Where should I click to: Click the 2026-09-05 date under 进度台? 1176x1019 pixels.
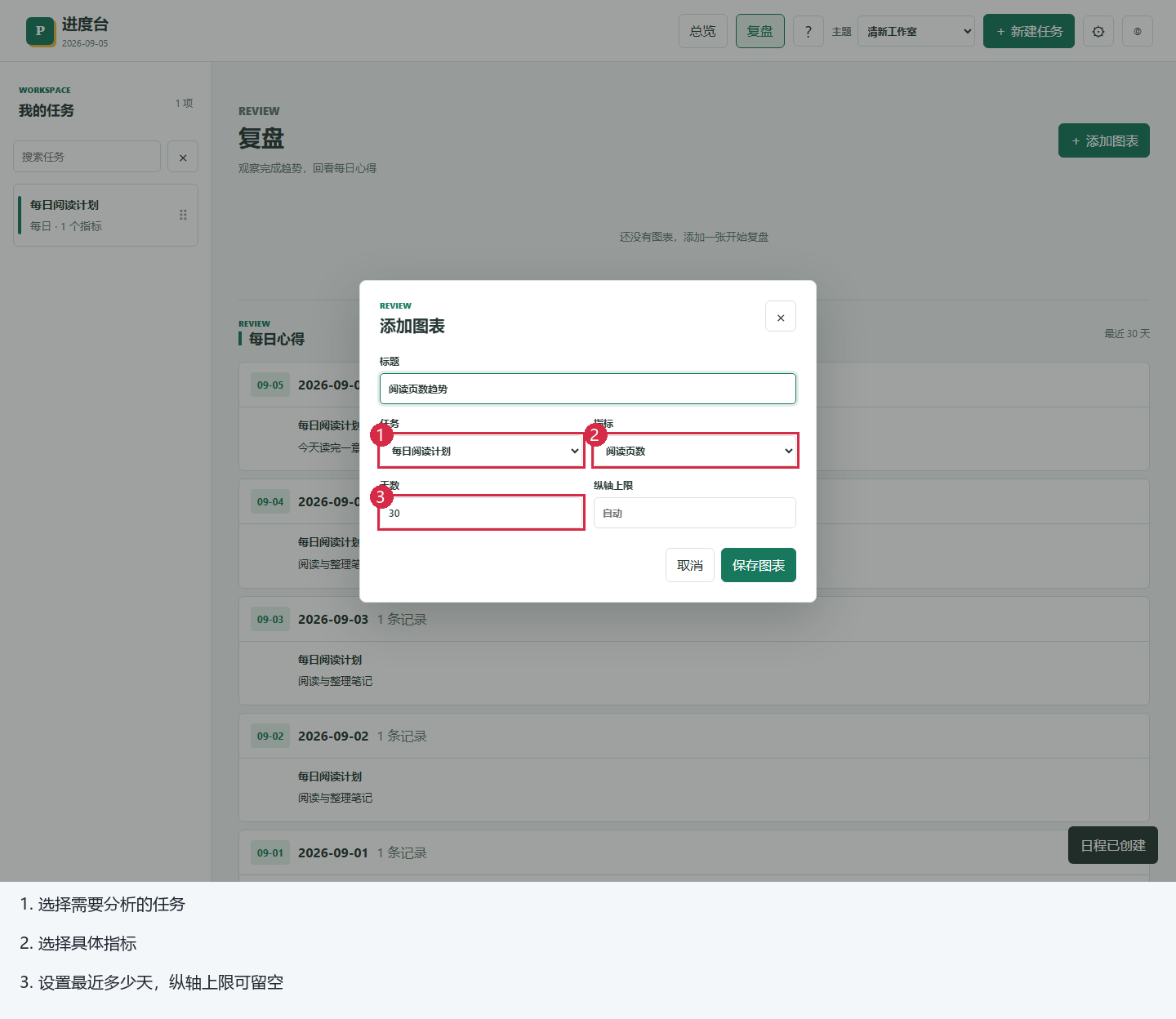click(x=85, y=43)
